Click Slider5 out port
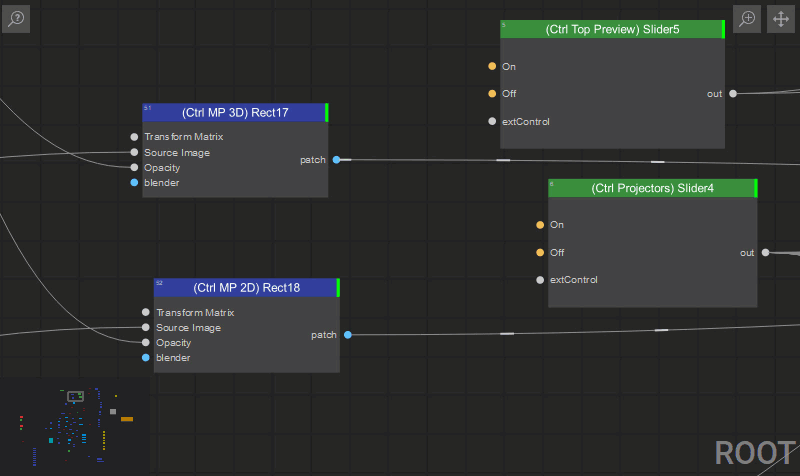The height and width of the screenshot is (476, 800). pos(733,93)
